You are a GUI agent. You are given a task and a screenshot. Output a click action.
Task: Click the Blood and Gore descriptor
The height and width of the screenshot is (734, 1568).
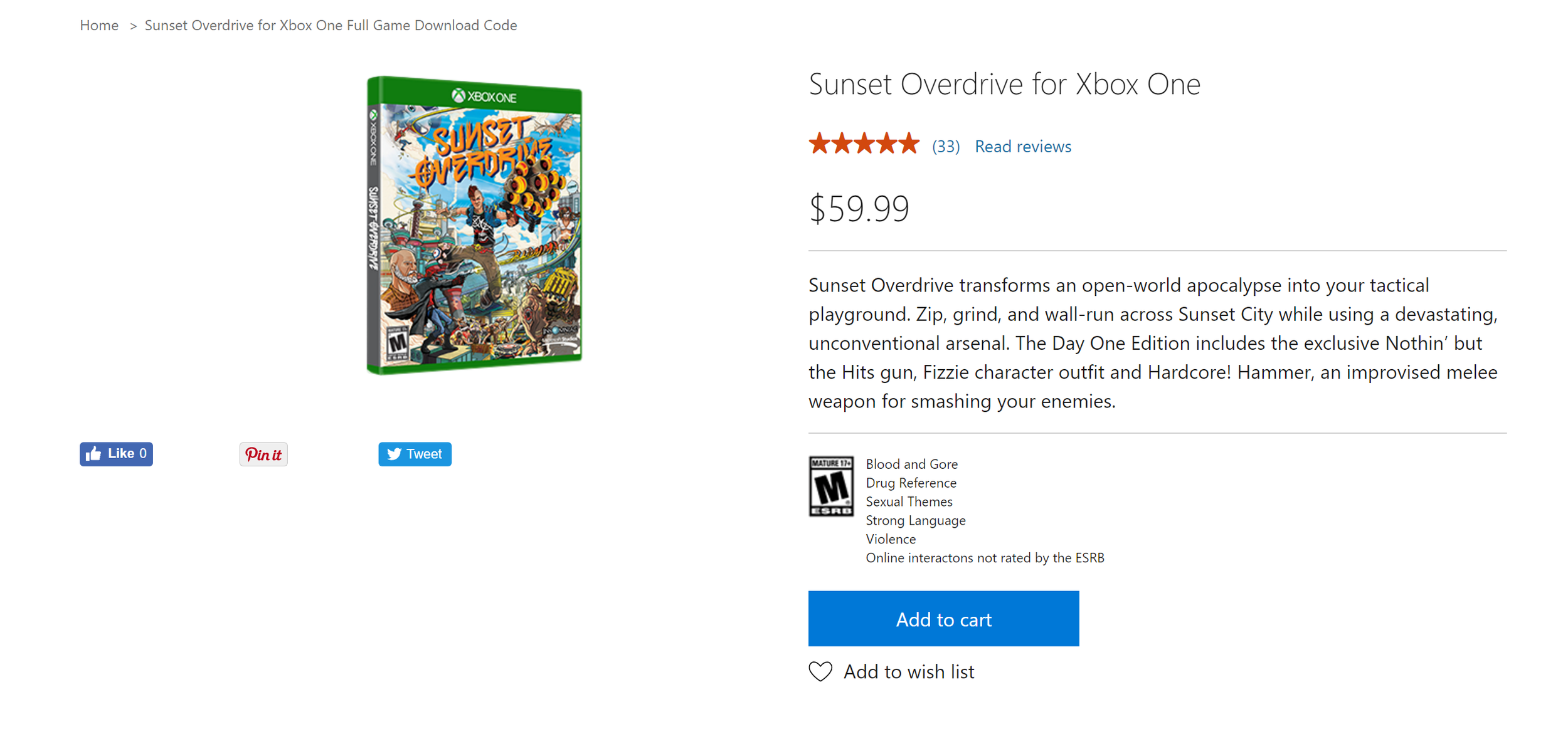pyautogui.click(x=912, y=464)
